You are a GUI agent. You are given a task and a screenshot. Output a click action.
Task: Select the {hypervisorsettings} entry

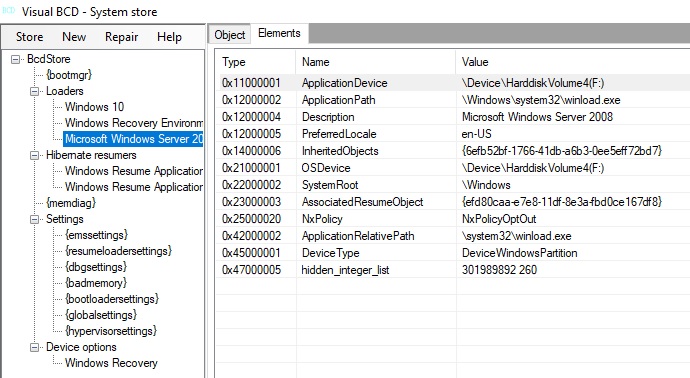pyautogui.click(x=111, y=331)
